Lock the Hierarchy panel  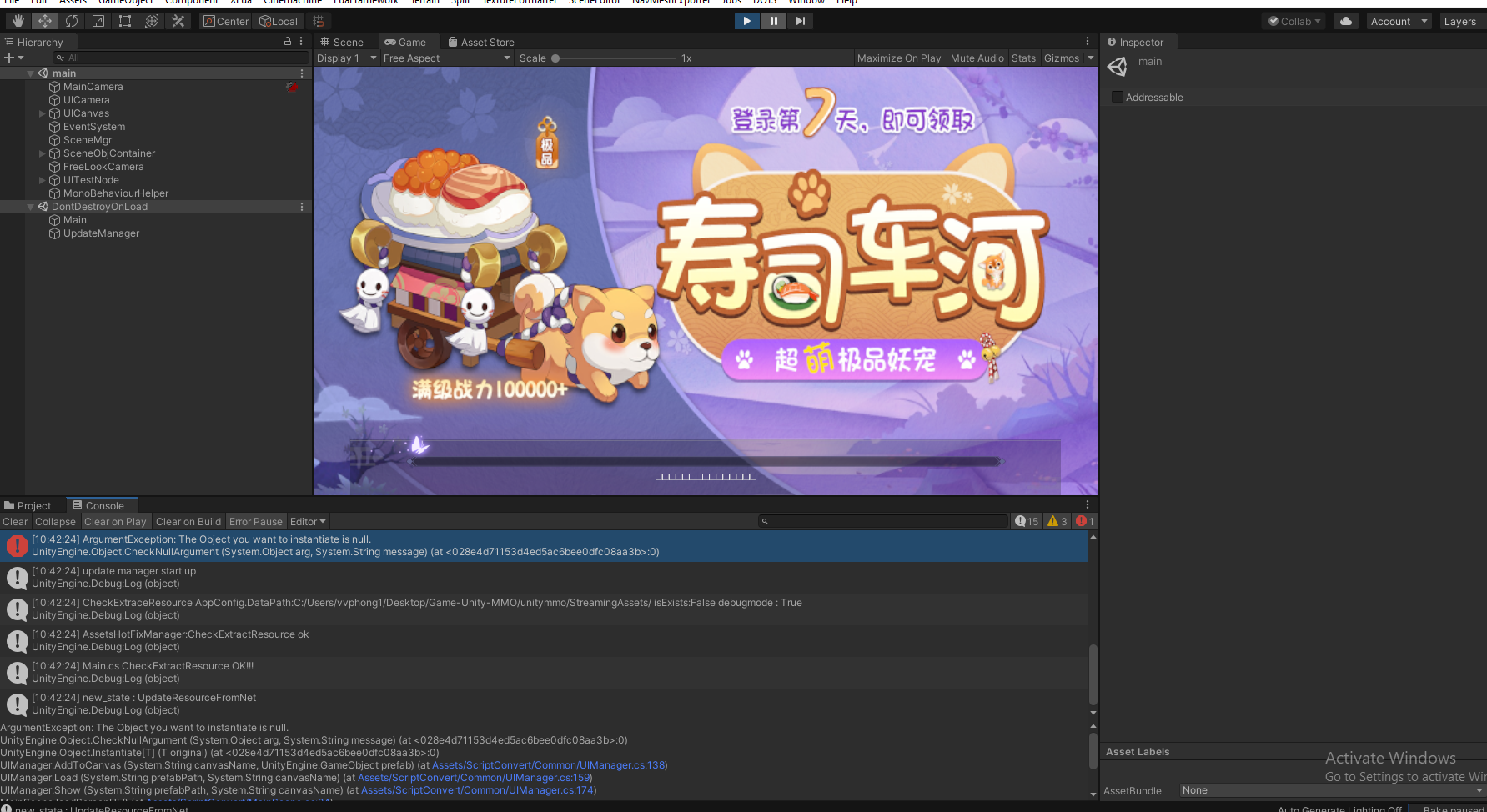click(288, 41)
